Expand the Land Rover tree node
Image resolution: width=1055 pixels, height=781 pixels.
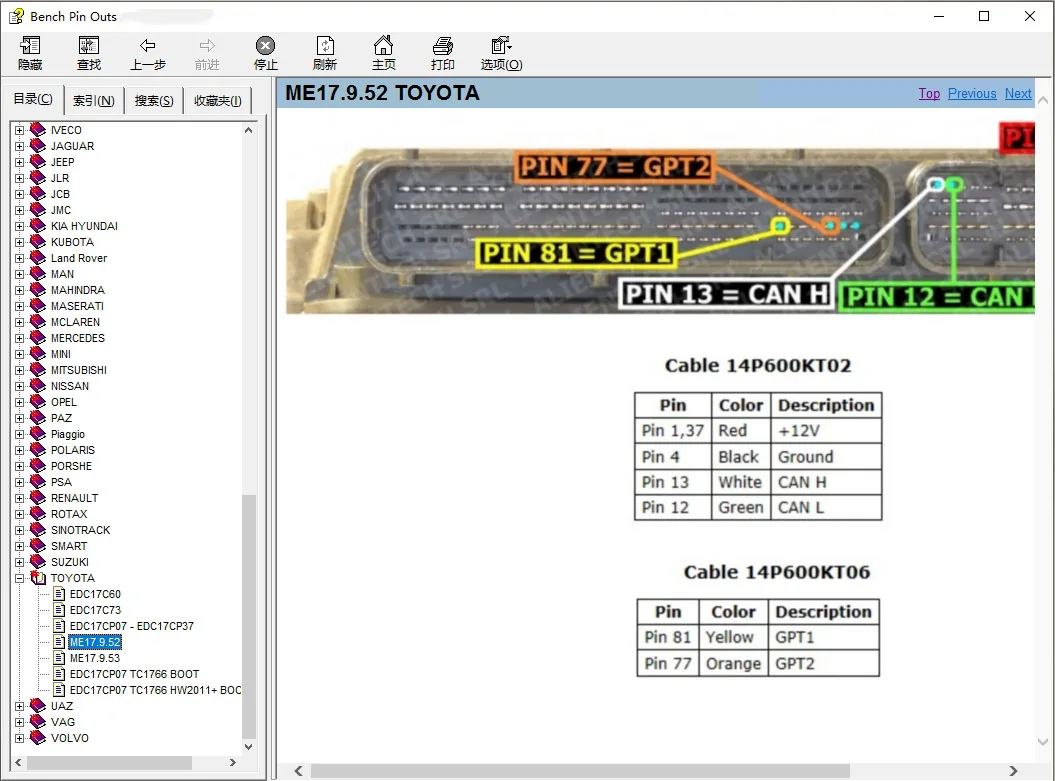pos(20,258)
